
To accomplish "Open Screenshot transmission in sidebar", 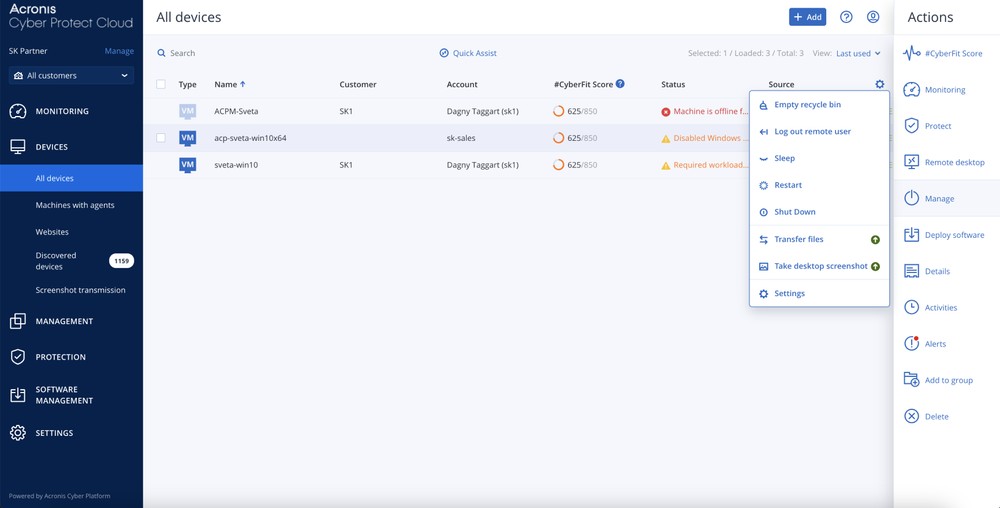I will [80, 290].
